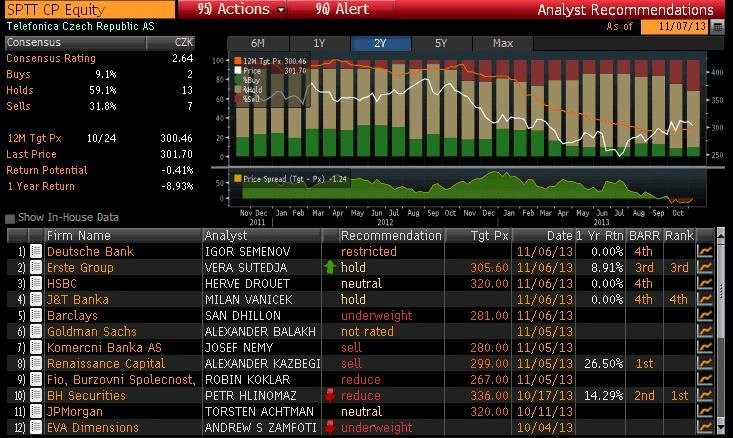Select the 5Y chart range tab
Screen dimensions: 733x438
point(441,43)
